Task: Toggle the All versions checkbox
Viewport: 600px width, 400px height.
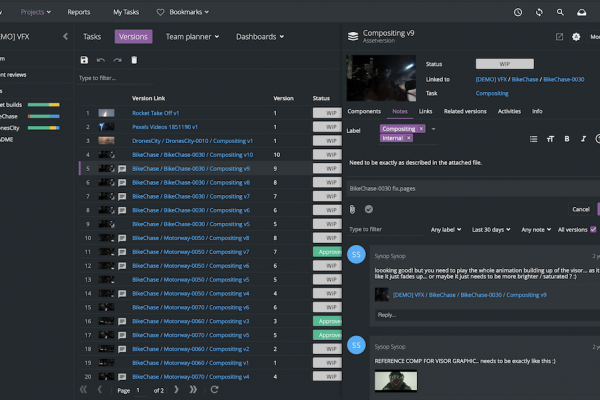Action: (x=593, y=230)
